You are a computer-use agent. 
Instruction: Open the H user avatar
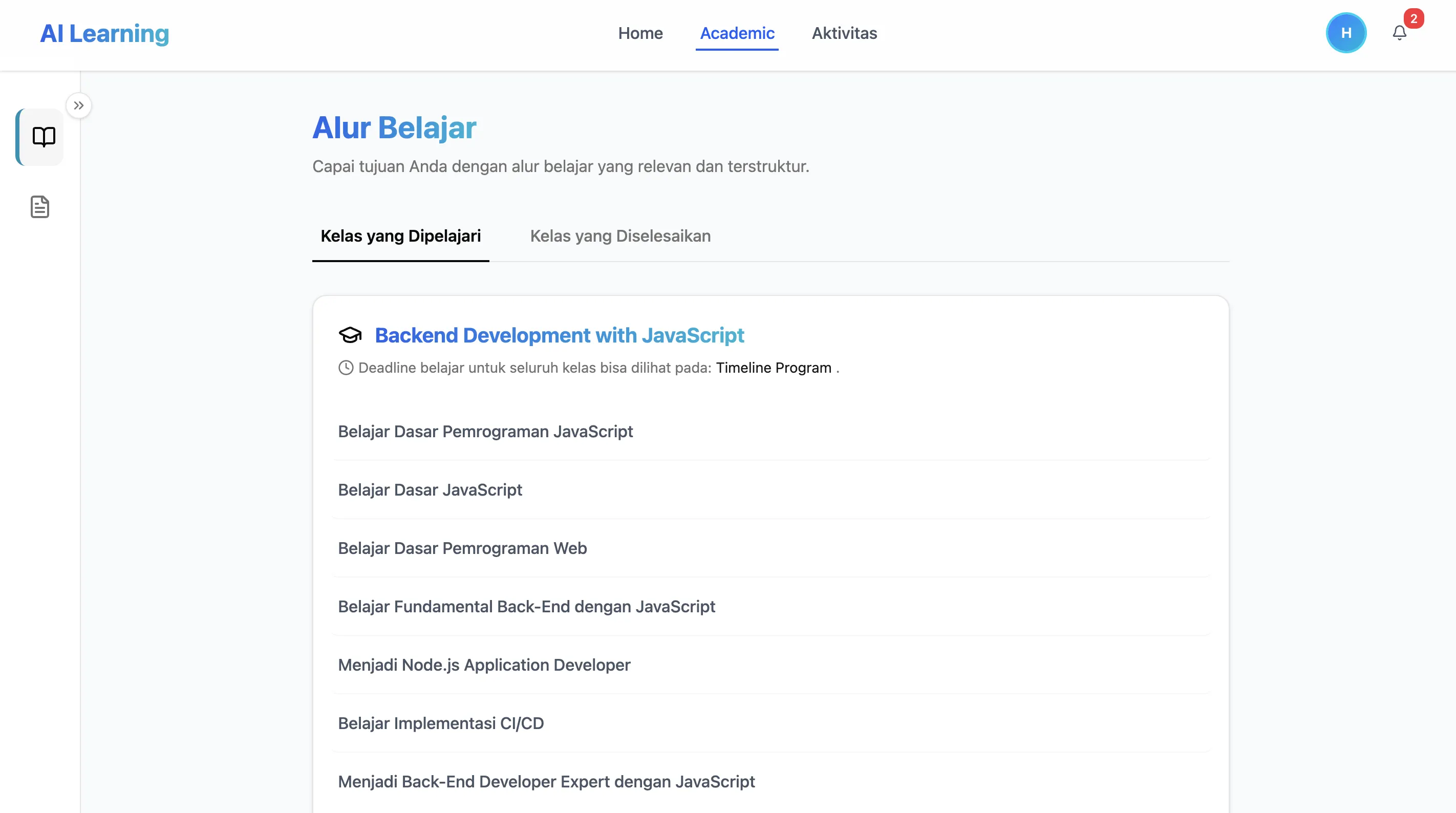click(x=1346, y=33)
